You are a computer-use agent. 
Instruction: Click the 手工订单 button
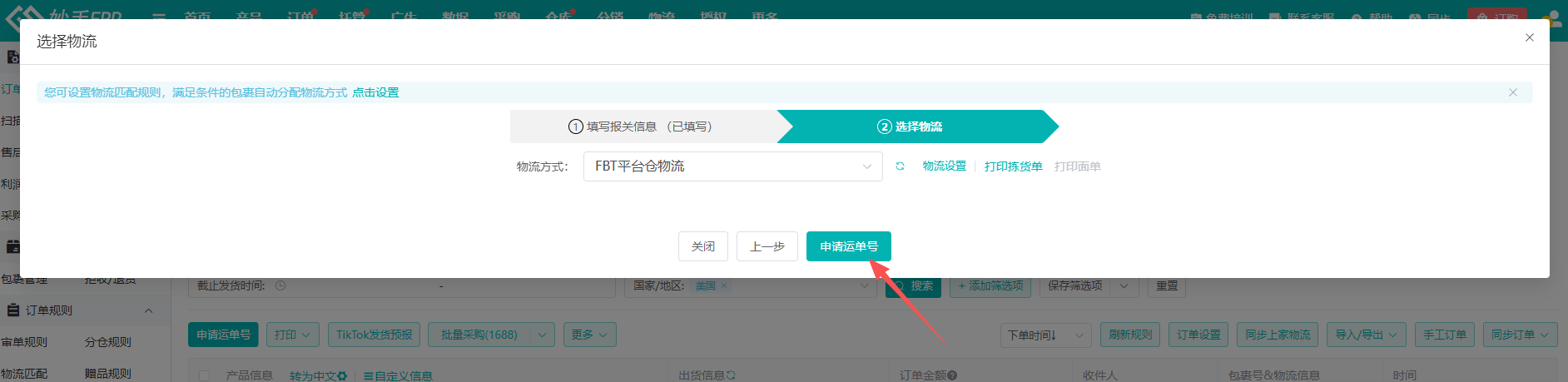[x=1445, y=335]
